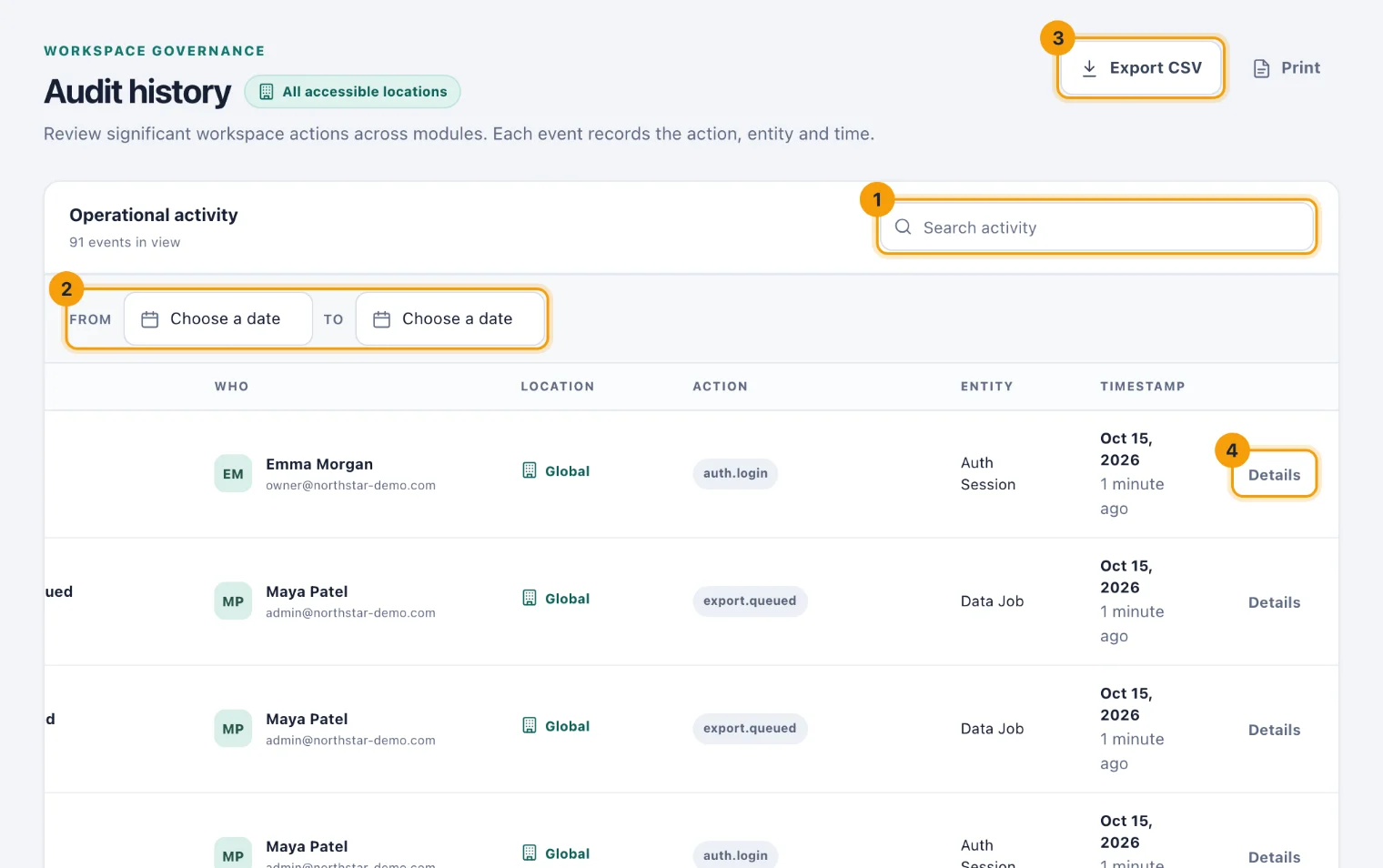The height and width of the screenshot is (868, 1383).
Task: Open the From 'Choose a date' picker
Action: pos(218,319)
